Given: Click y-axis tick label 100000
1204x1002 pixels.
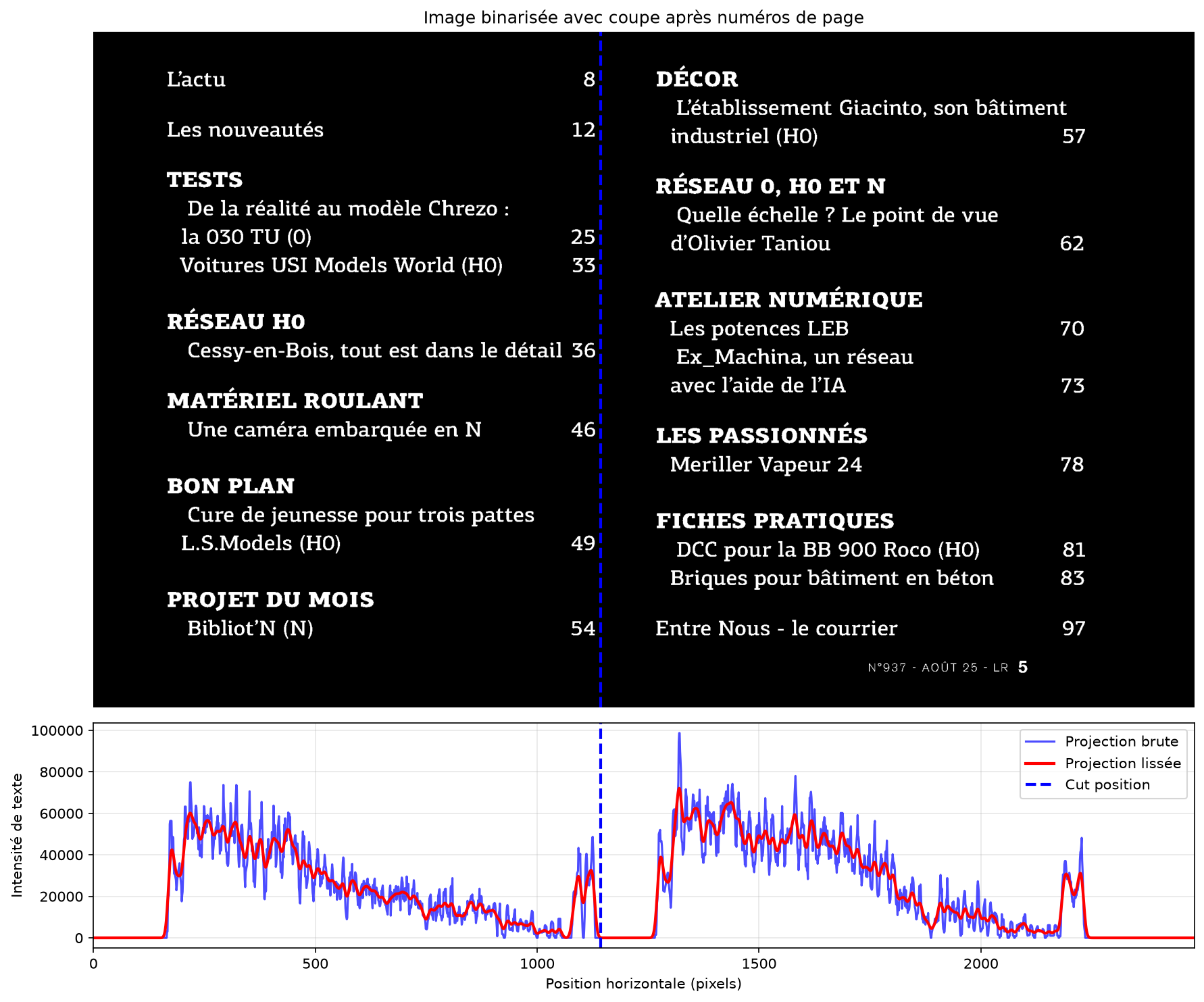Looking at the screenshot, I should click(57, 730).
